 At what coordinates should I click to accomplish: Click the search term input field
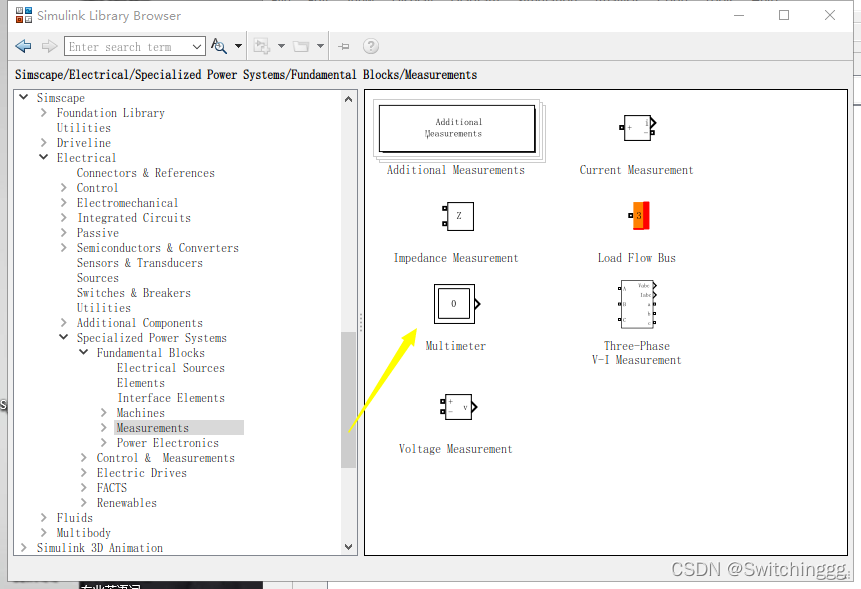tap(127, 46)
